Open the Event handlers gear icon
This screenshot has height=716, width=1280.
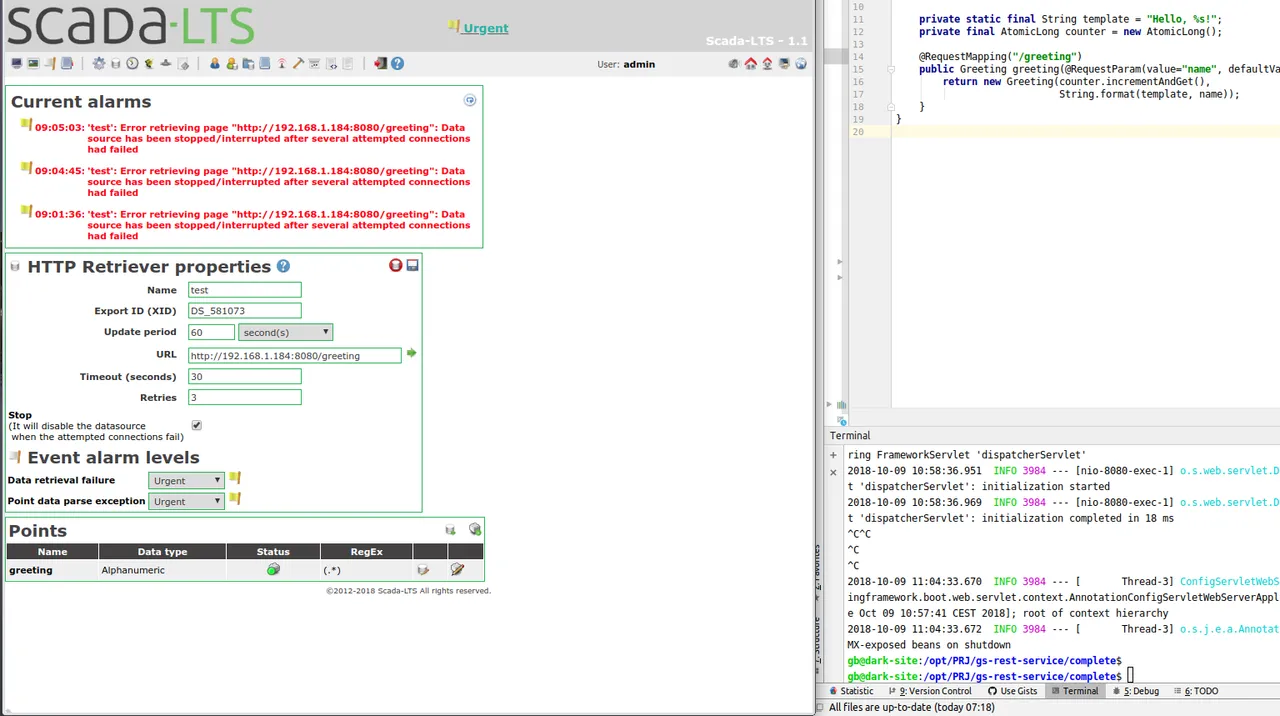coord(99,64)
